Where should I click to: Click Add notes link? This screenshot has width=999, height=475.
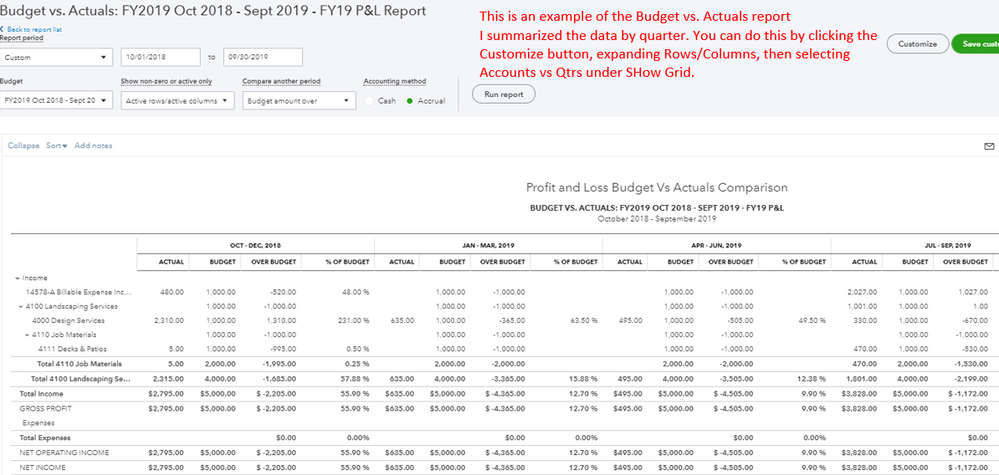click(93, 146)
